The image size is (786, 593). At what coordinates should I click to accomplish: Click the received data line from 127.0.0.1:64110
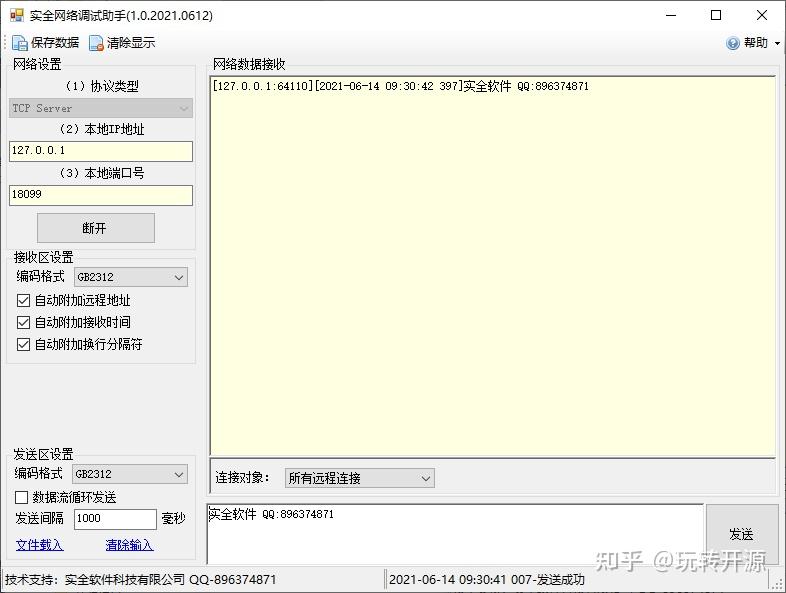point(401,86)
